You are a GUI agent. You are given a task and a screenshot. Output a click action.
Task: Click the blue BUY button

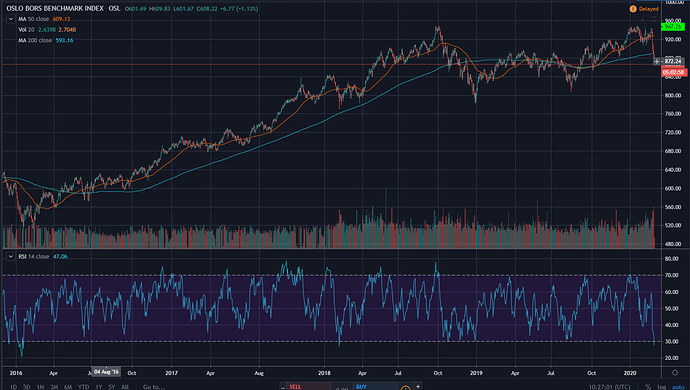click(x=375, y=386)
